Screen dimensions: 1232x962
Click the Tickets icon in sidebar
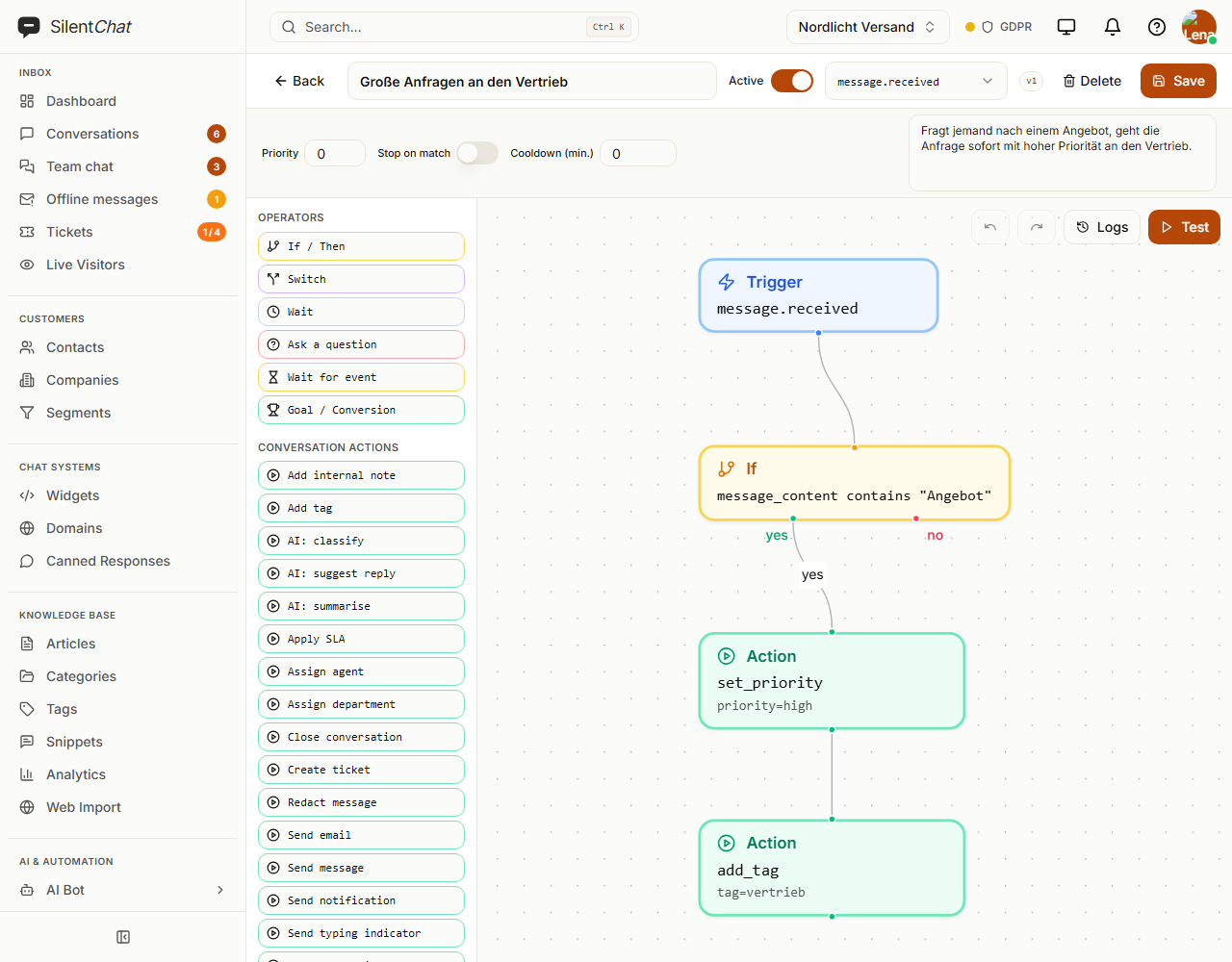pyautogui.click(x=27, y=232)
